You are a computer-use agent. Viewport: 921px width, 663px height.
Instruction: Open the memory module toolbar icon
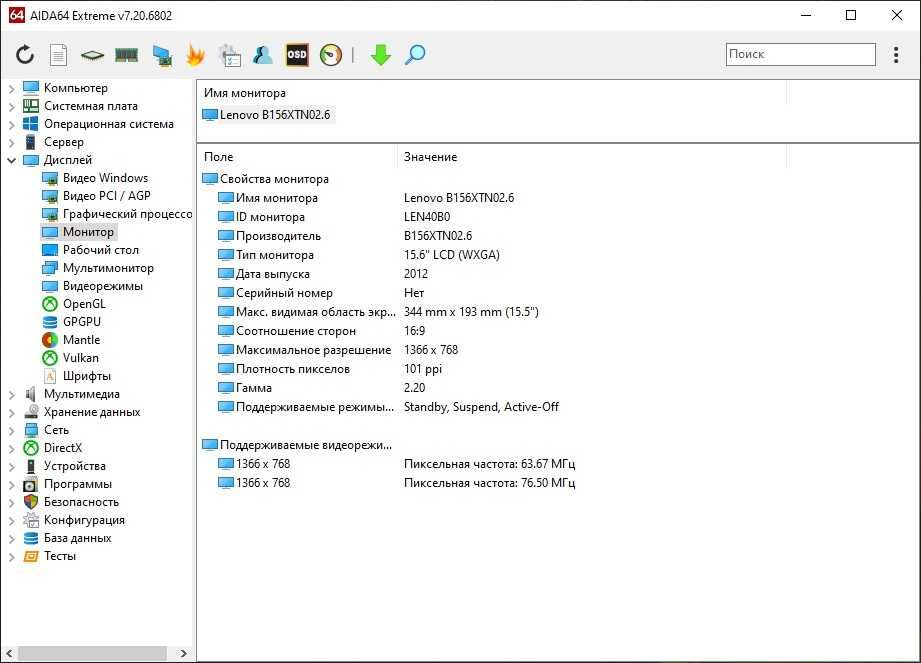[x=126, y=55]
